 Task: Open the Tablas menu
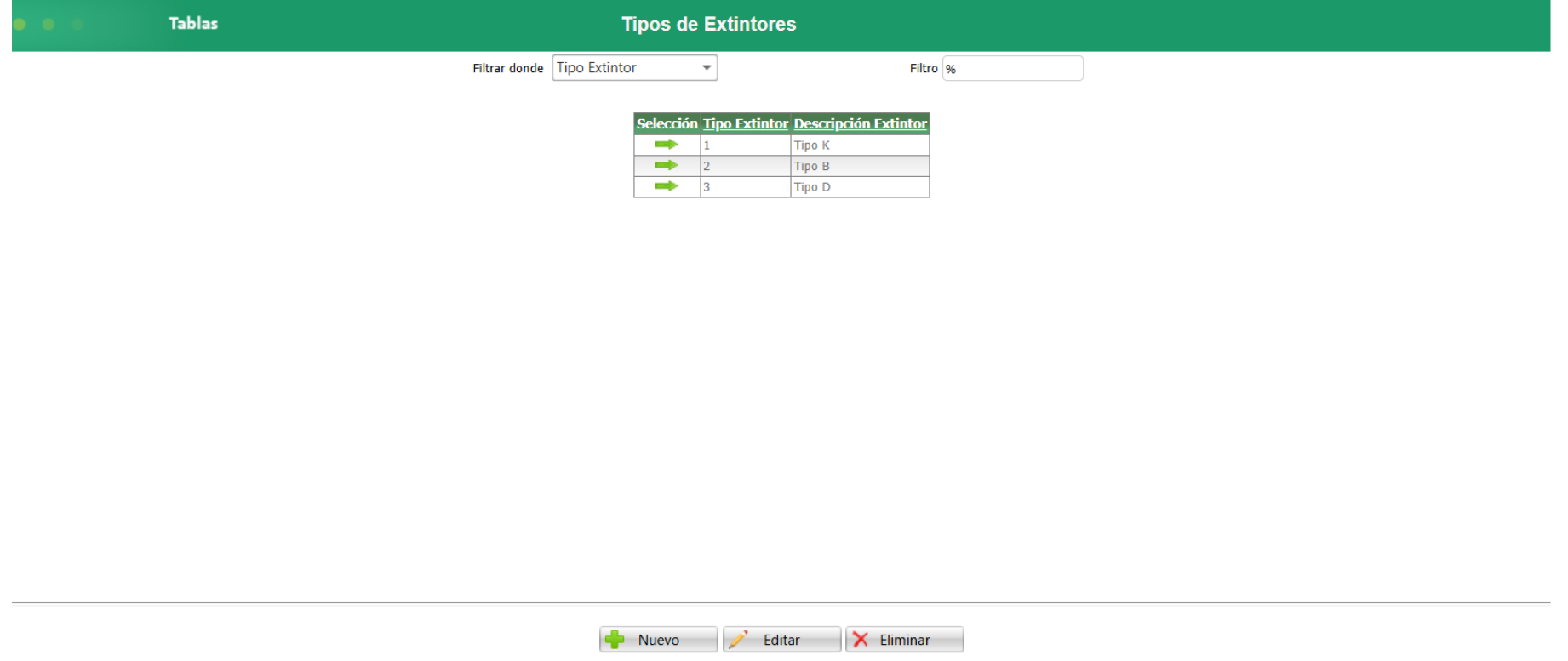[193, 24]
